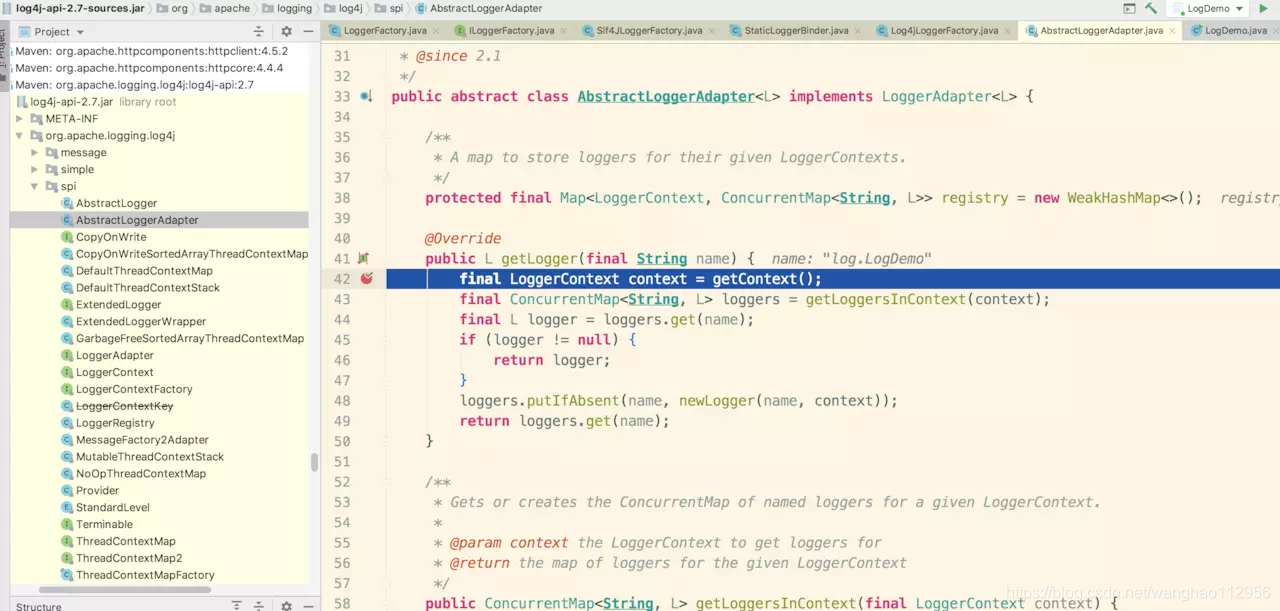This screenshot has height=611, width=1280.
Task: Click the collapse-all icon in Structure panel header
Action: pos(259,605)
